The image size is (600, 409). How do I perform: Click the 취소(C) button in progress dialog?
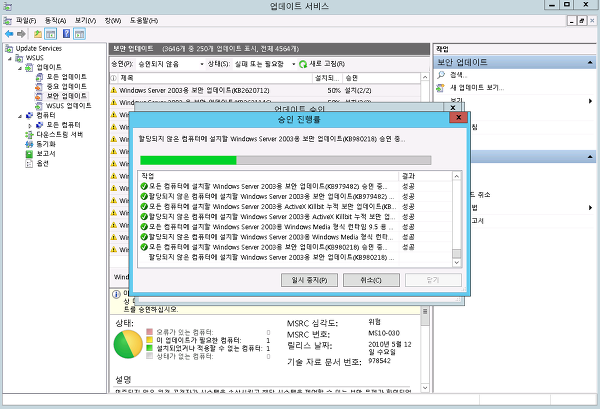pyautogui.click(x=371, y=280)
